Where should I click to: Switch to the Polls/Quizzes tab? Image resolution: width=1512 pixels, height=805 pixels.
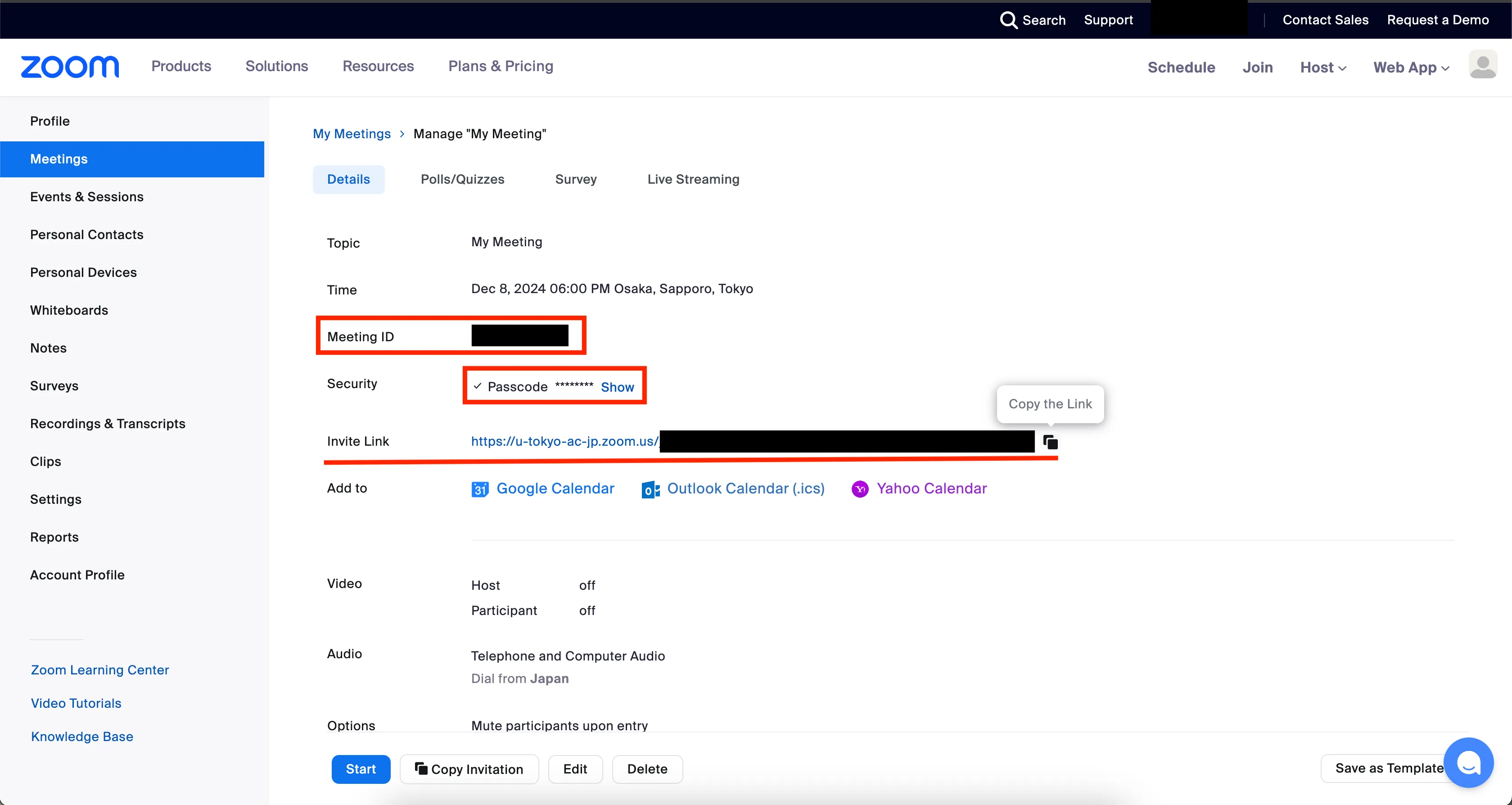[x=462, y=179]
